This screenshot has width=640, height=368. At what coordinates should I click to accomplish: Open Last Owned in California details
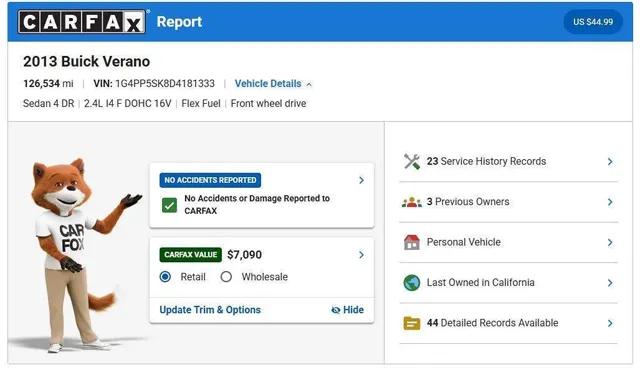[x=508, y=283]
